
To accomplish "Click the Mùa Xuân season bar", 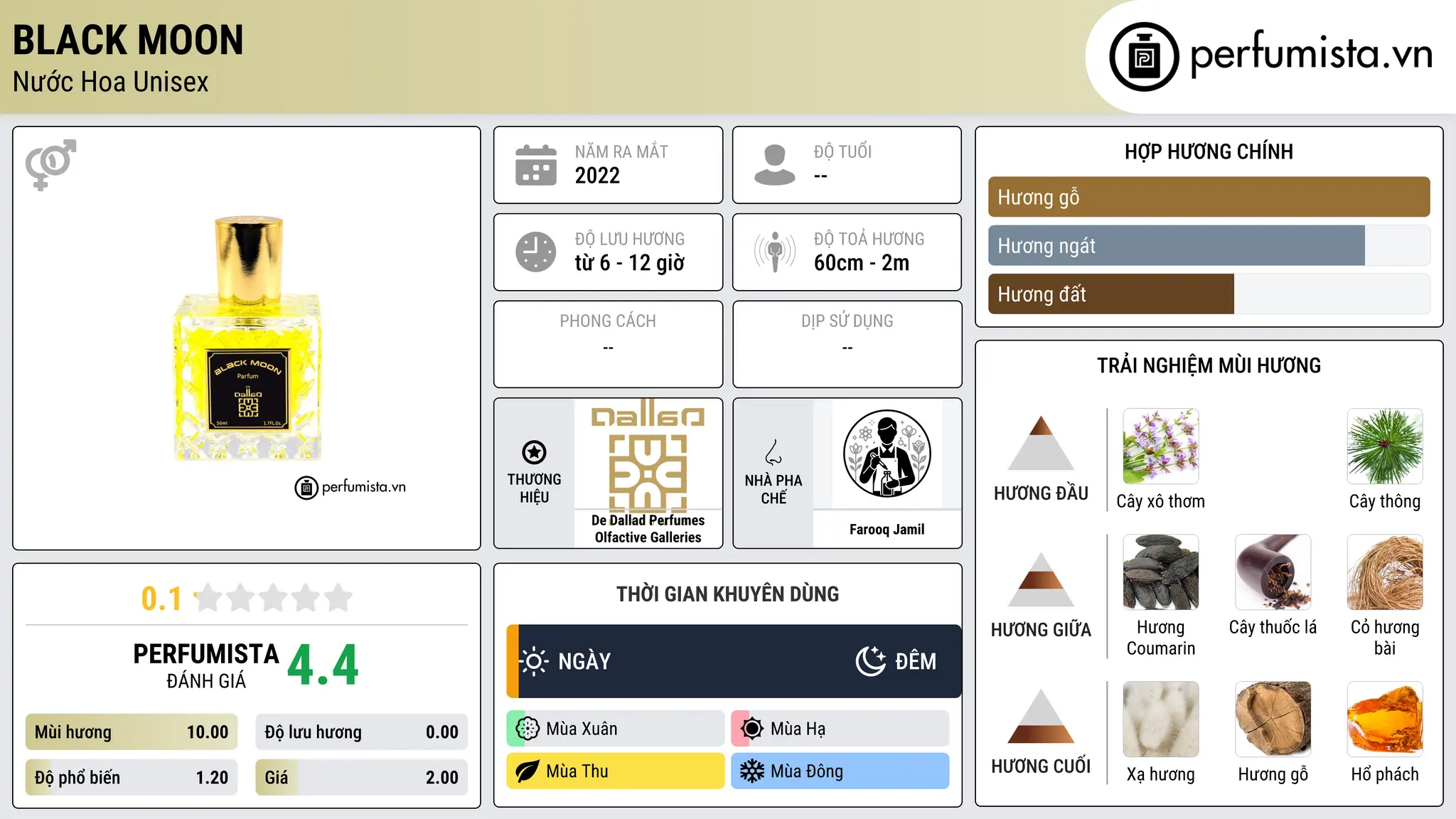I will (x=616, y=729).
